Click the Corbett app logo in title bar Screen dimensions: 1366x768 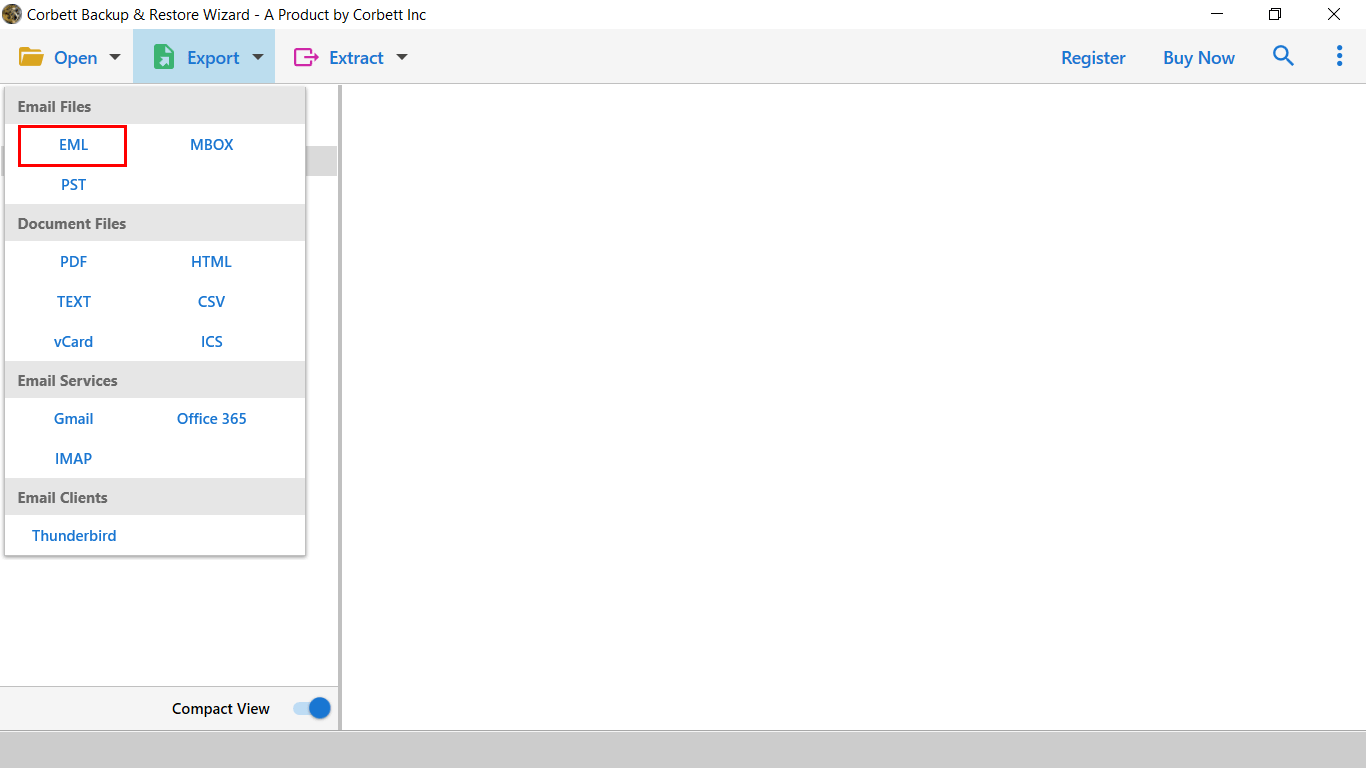tap(12, 14)
